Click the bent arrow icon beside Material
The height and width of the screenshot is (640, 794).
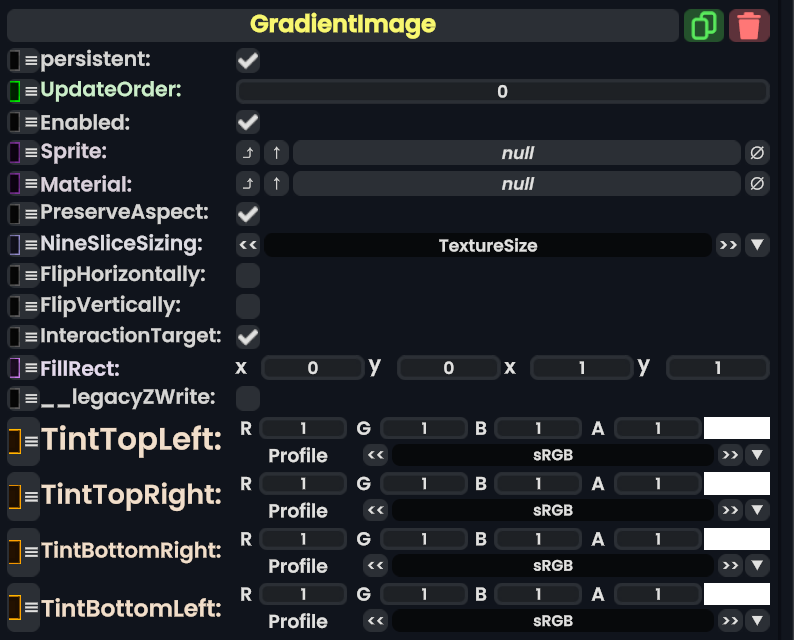(x=247, y=184)
